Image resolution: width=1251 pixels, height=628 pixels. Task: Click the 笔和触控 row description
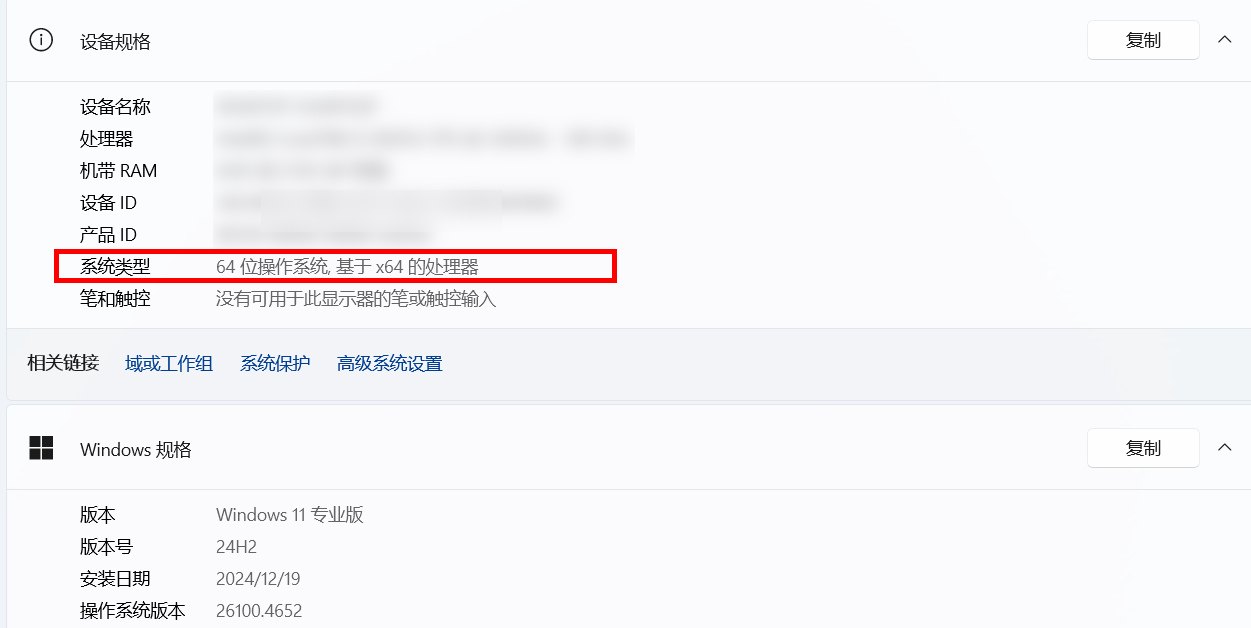click(356, 299)
